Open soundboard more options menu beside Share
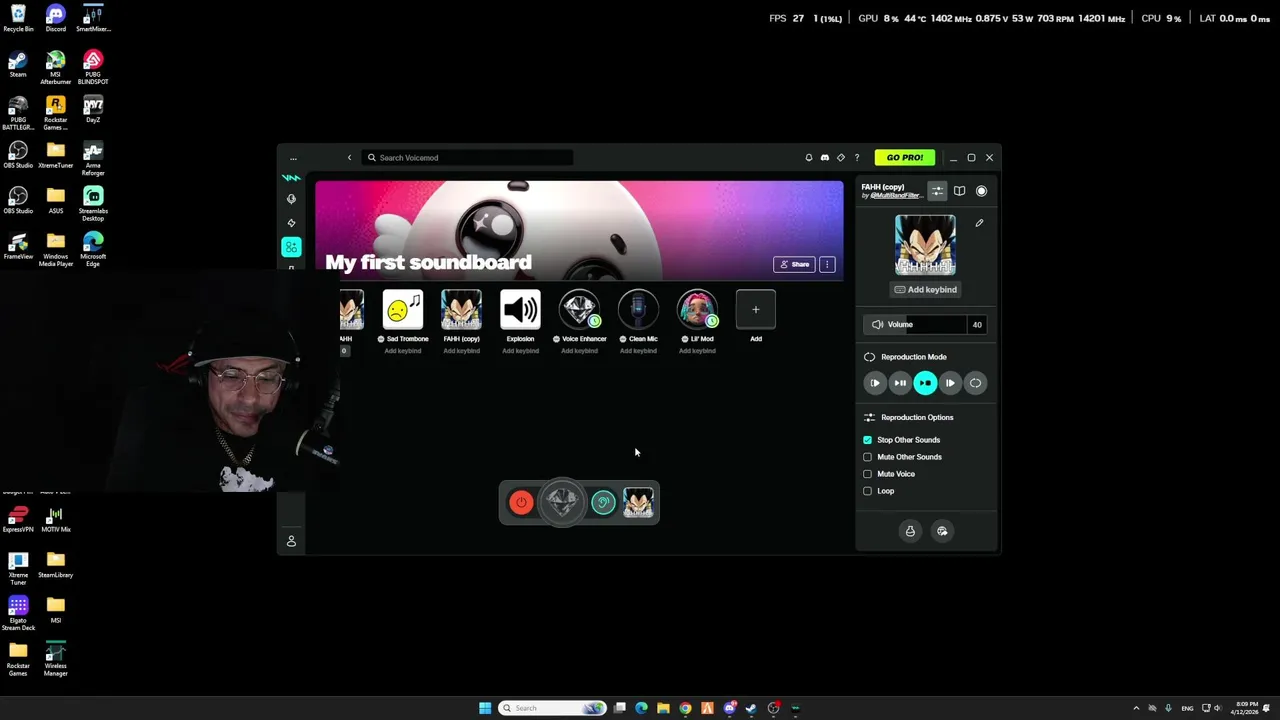 [827, 265]
